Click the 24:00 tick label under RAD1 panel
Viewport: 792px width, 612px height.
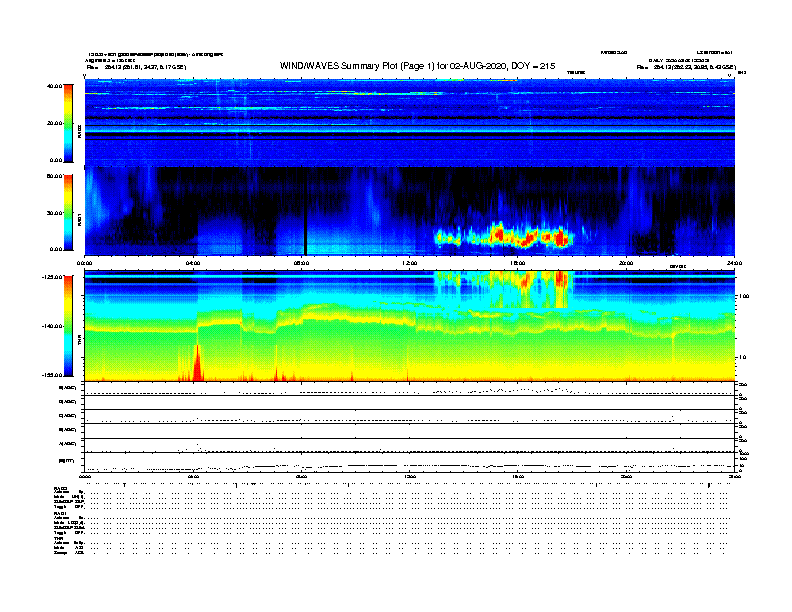[734, 263]
